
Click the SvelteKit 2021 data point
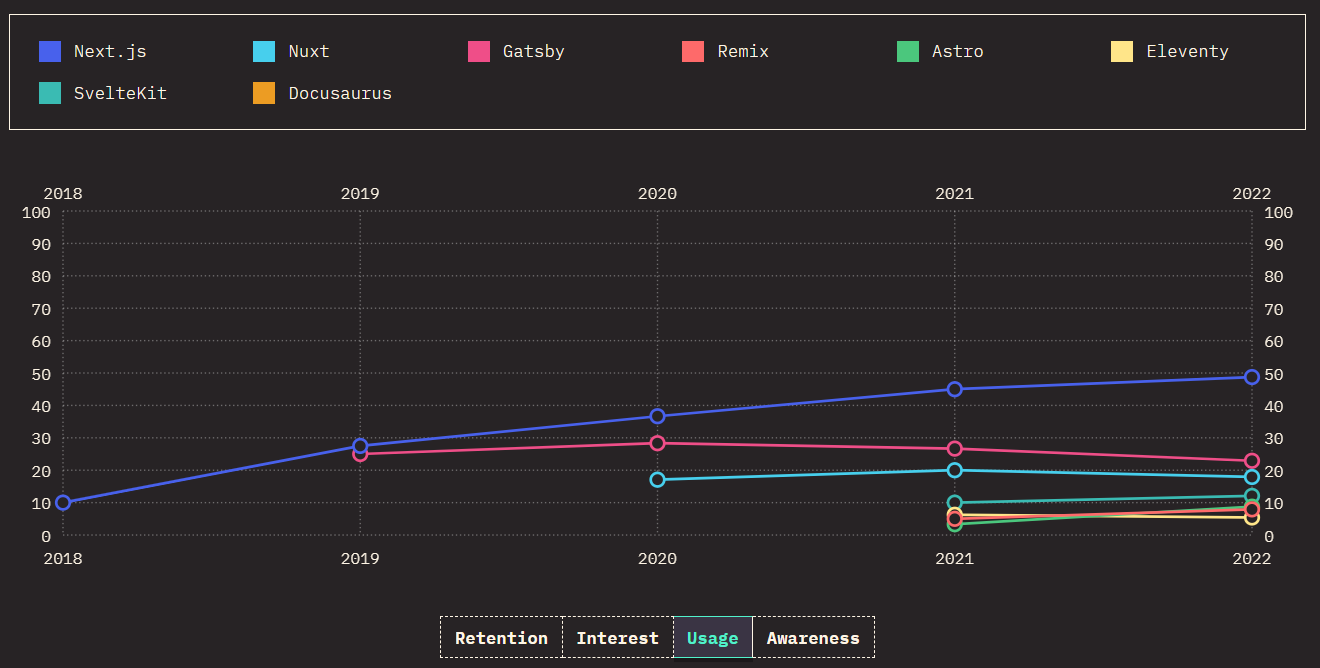pos(954,503)
